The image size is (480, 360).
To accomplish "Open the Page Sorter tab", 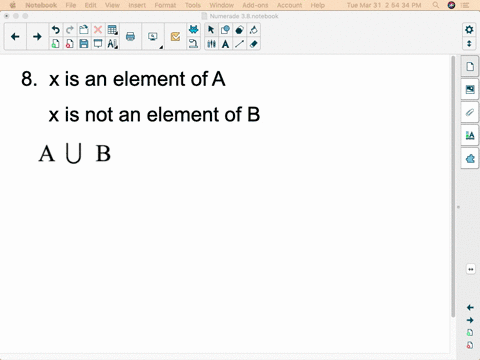I will pos(470,66).
